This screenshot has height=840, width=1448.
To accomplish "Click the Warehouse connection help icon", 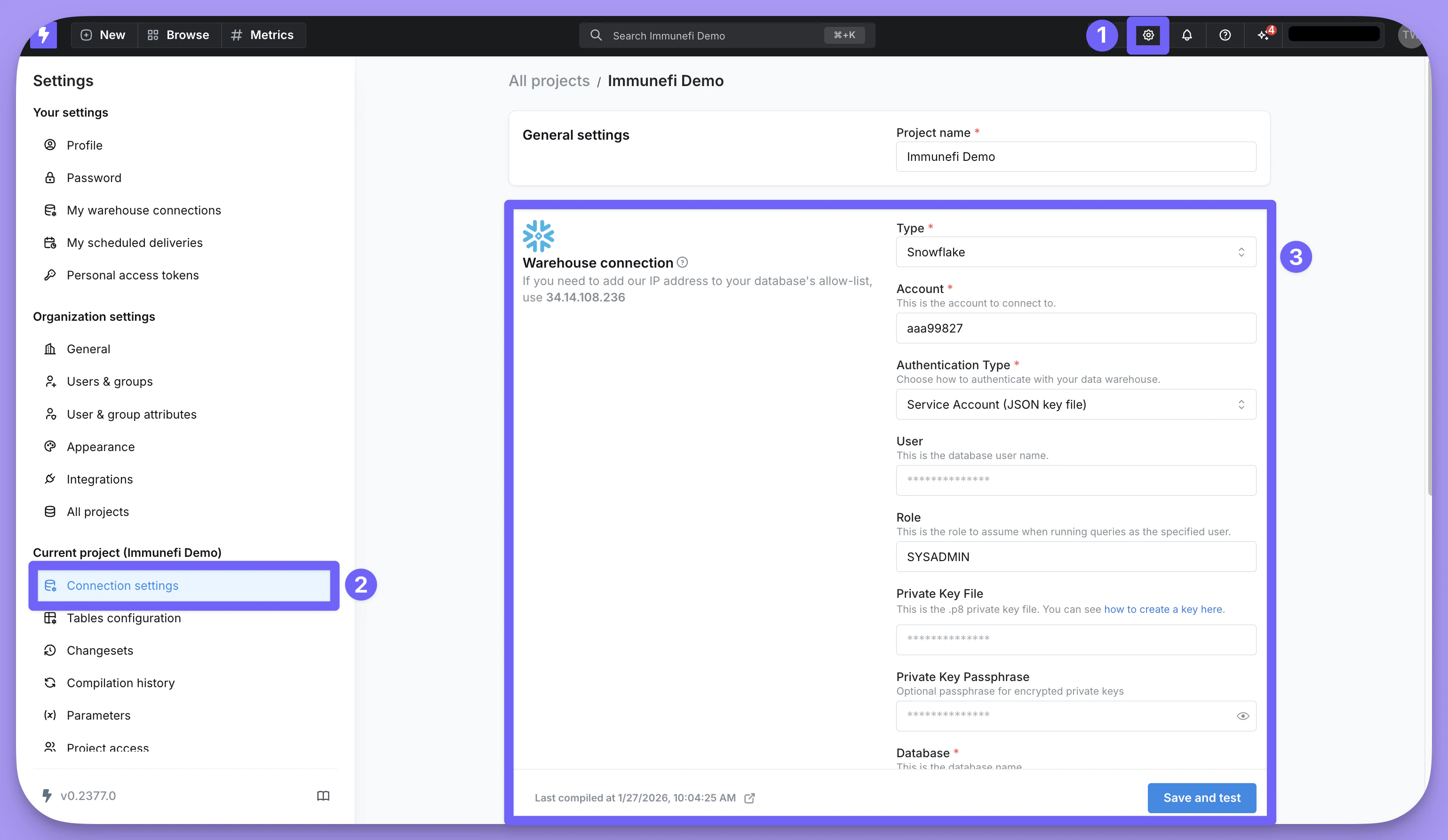I will [682, 262].
